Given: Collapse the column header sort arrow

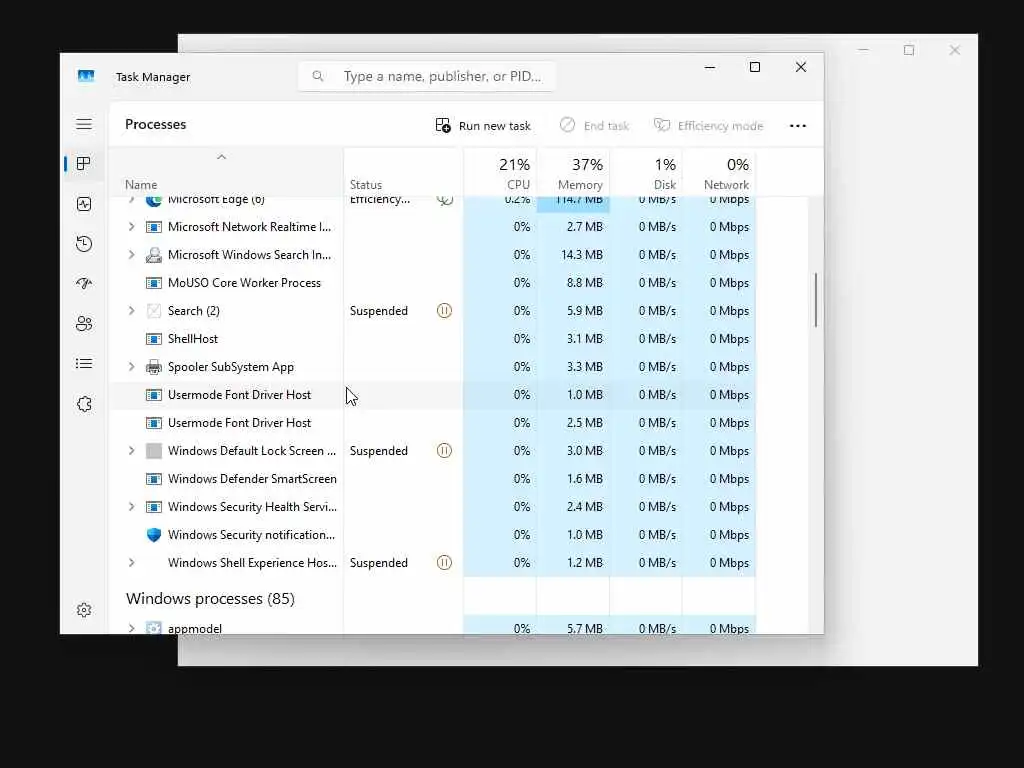Looking at the screenshot, I should click(221, 157).
